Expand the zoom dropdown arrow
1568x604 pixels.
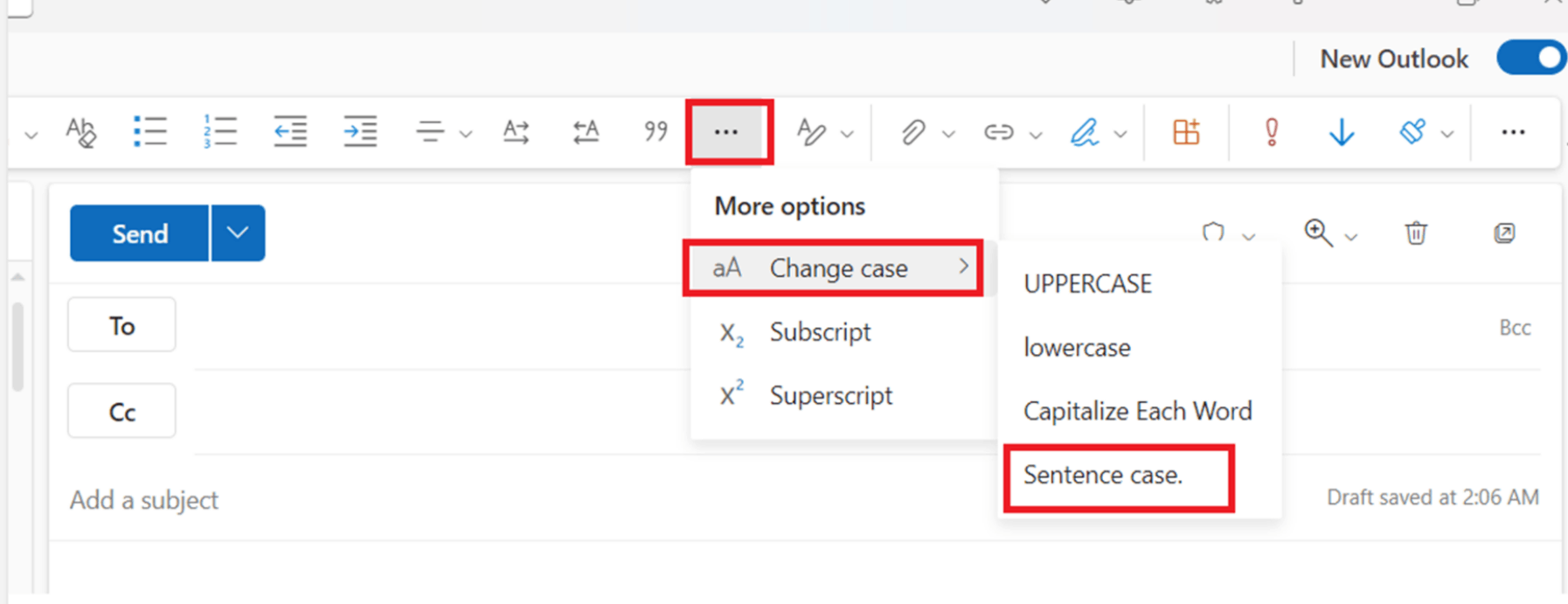(x=1351, y=237)
